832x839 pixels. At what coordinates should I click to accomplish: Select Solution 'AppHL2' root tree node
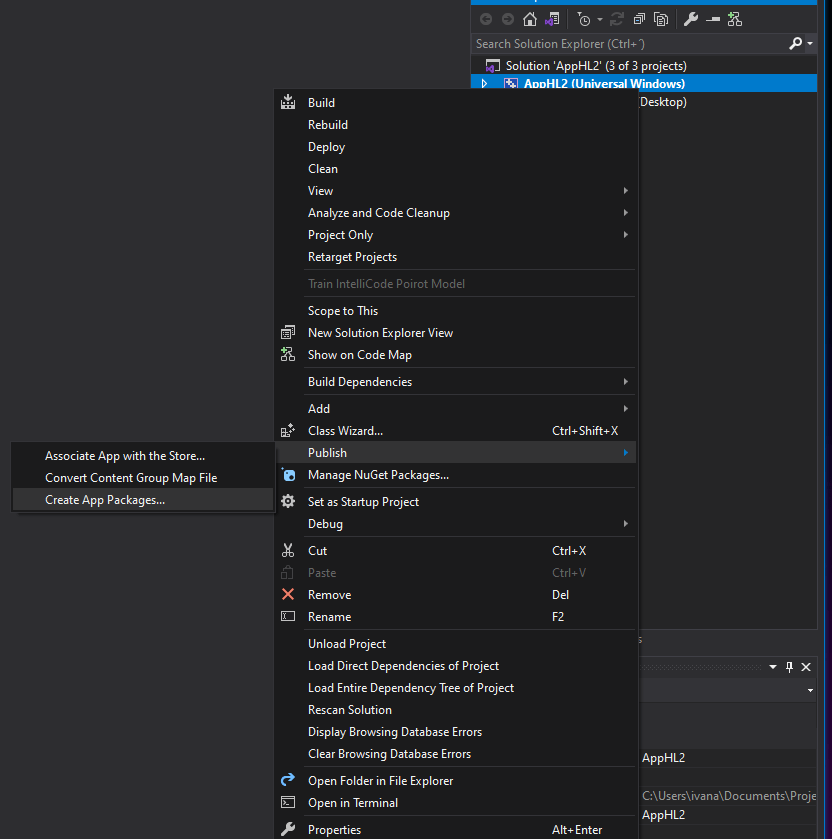point(595,66)
